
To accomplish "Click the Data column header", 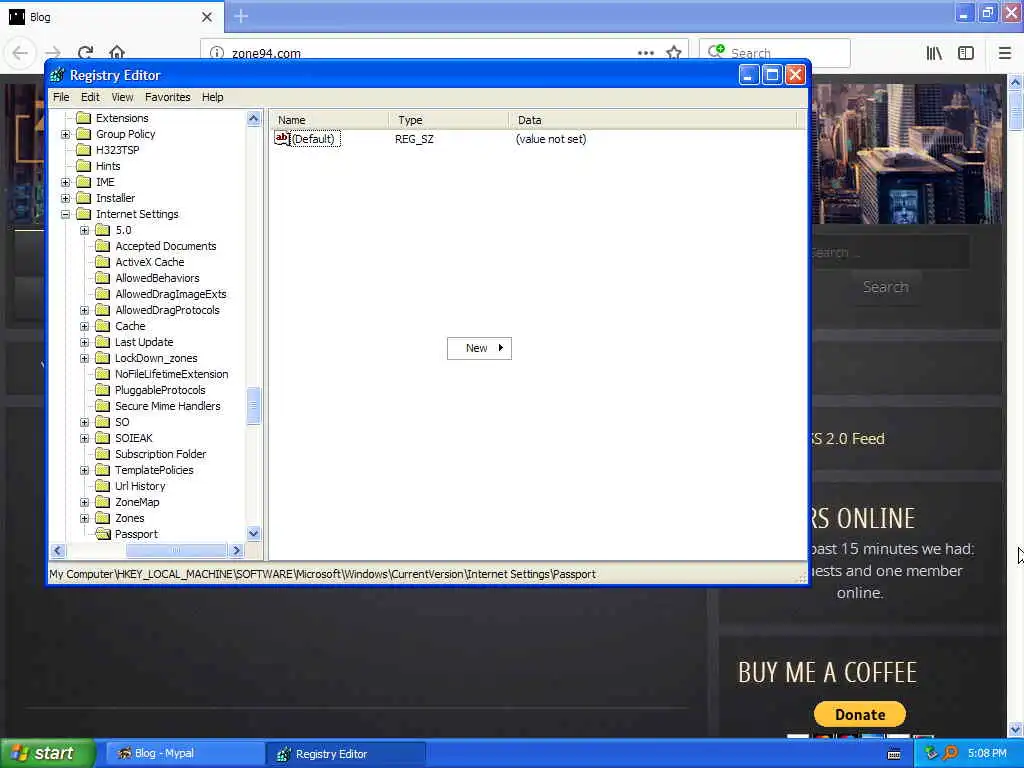I will coord(653,120).
